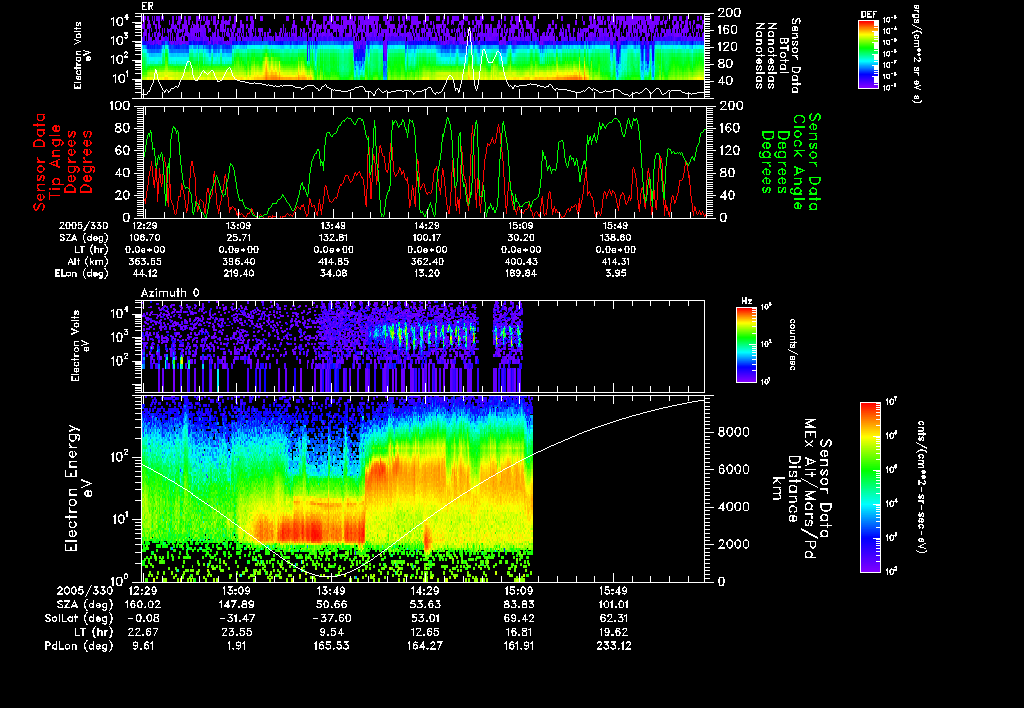
Task: Click the 'SolLat (deg)' row label
Action: click(78, 618)
